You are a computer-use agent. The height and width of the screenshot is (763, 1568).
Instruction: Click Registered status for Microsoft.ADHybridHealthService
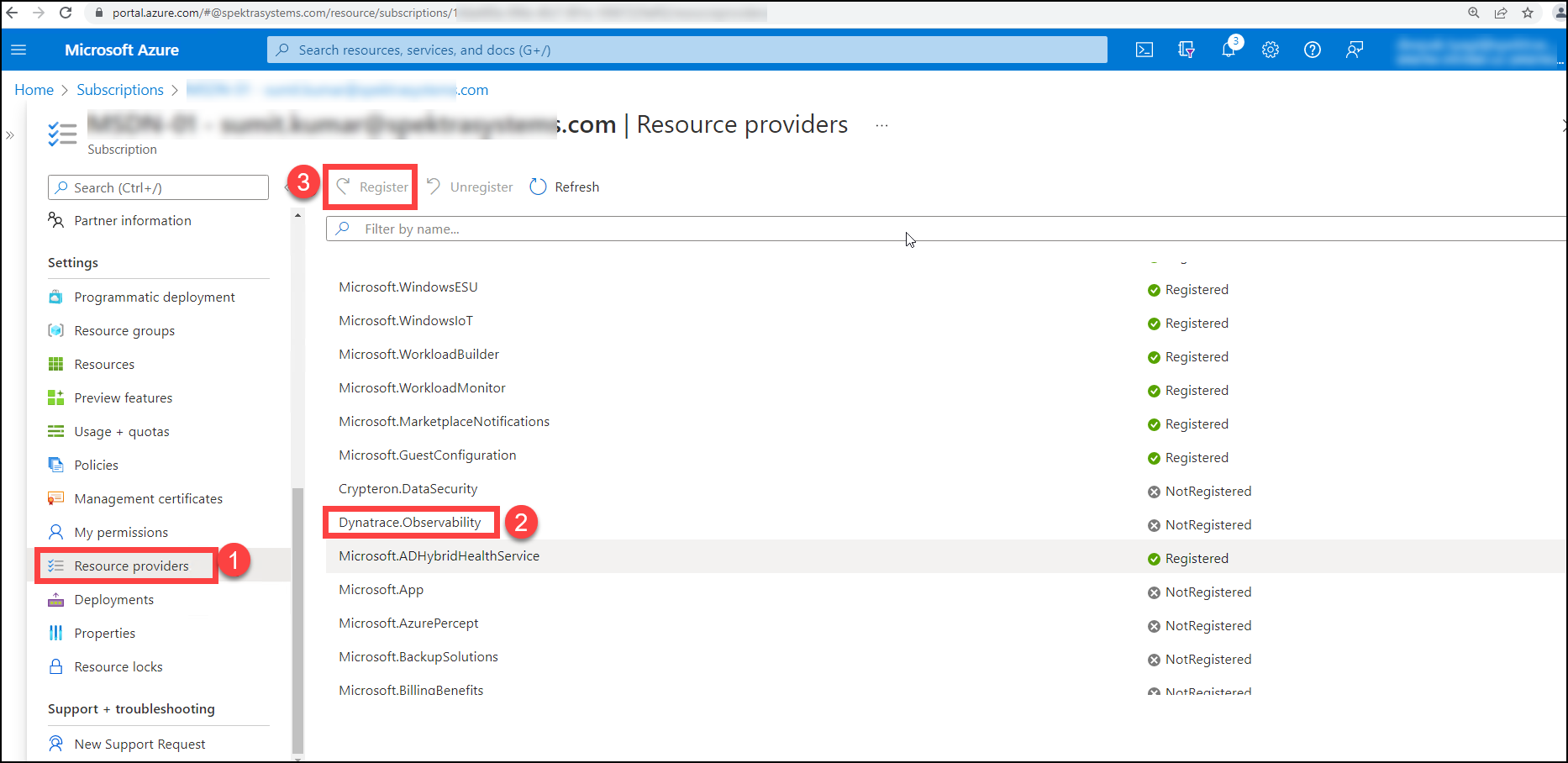click(x=1188, y=559)
